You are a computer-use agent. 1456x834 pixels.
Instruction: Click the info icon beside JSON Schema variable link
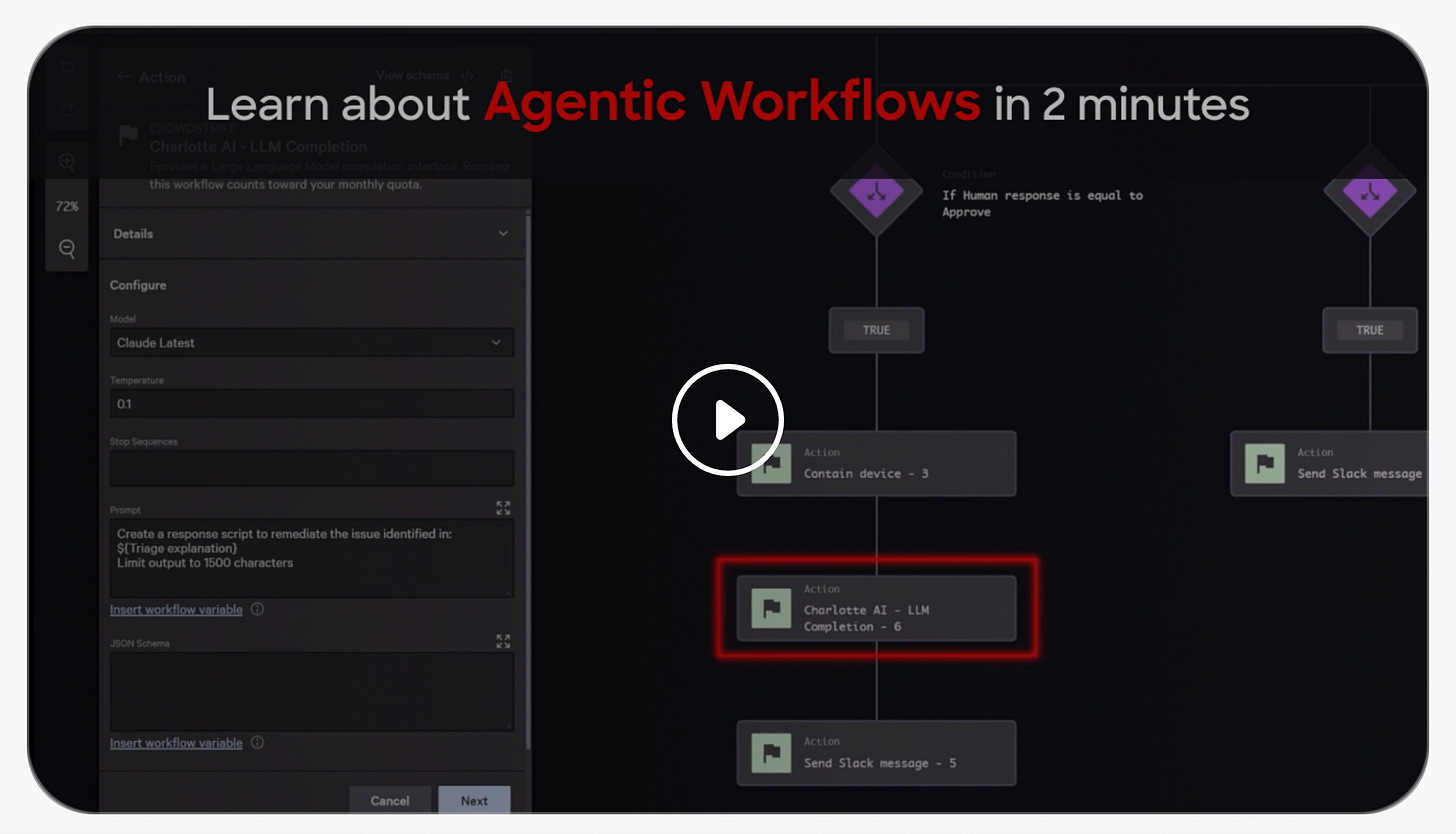click(x=257, y=743)
